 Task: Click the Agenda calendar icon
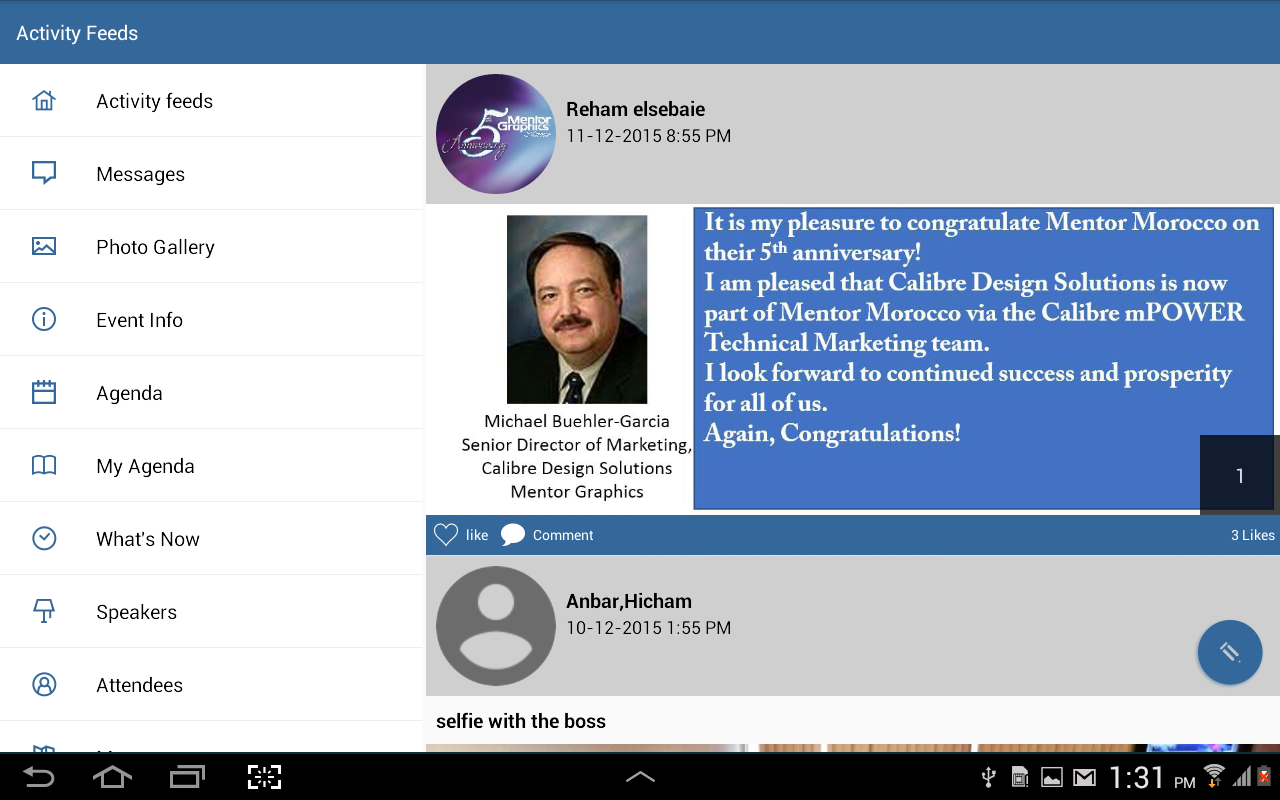(44, 392)
